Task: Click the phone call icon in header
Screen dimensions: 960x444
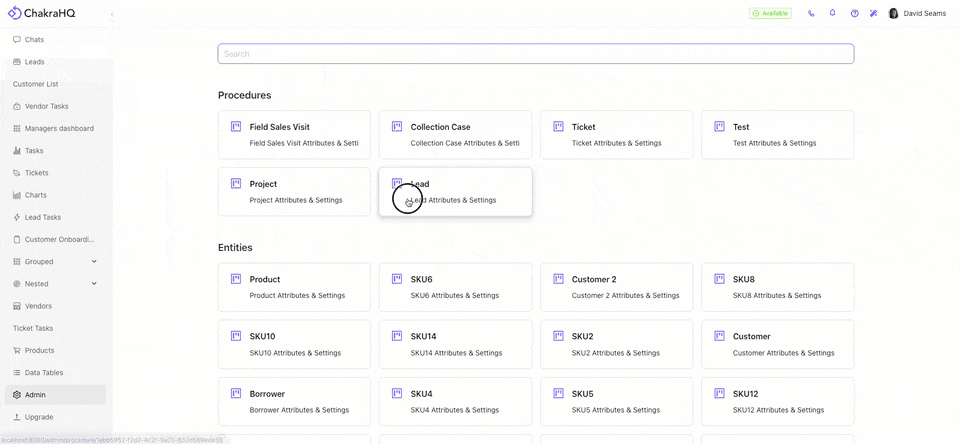Action: (811, 14)
